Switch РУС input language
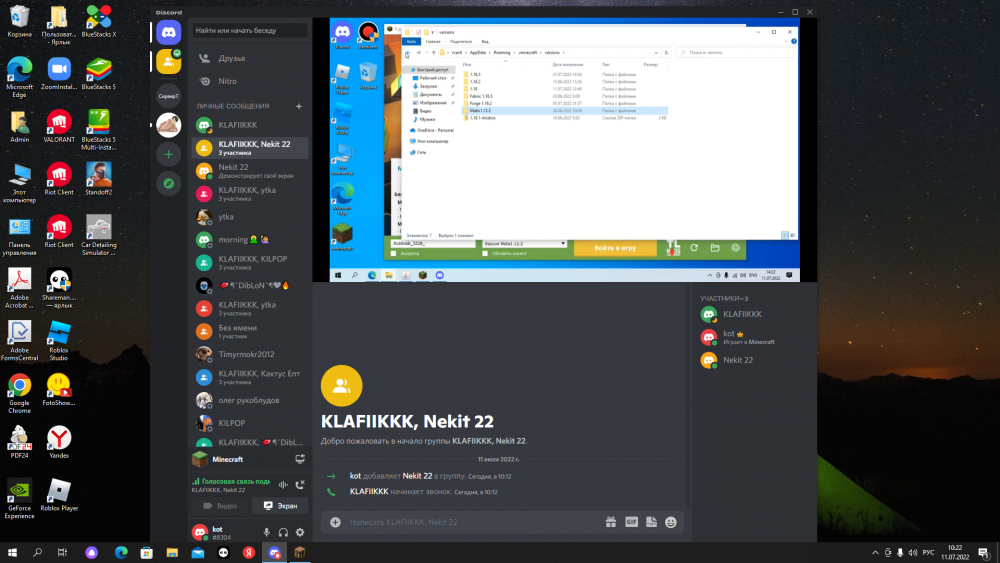 [x=929, y=553]
